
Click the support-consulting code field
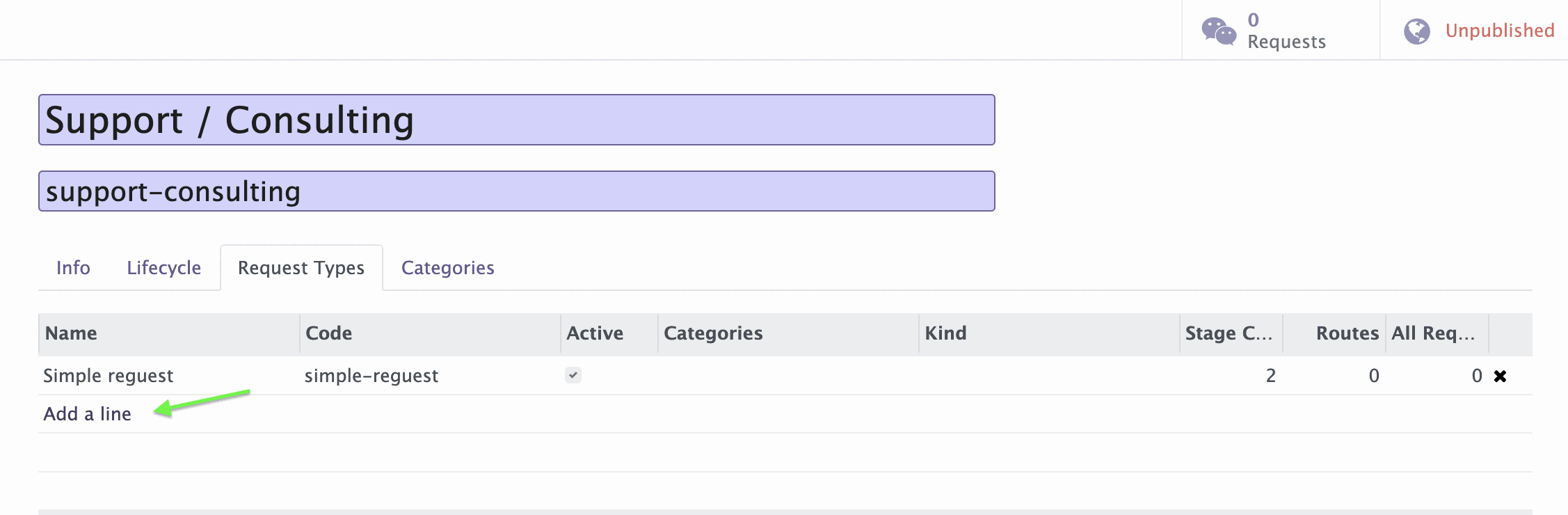tap(516, 191)
